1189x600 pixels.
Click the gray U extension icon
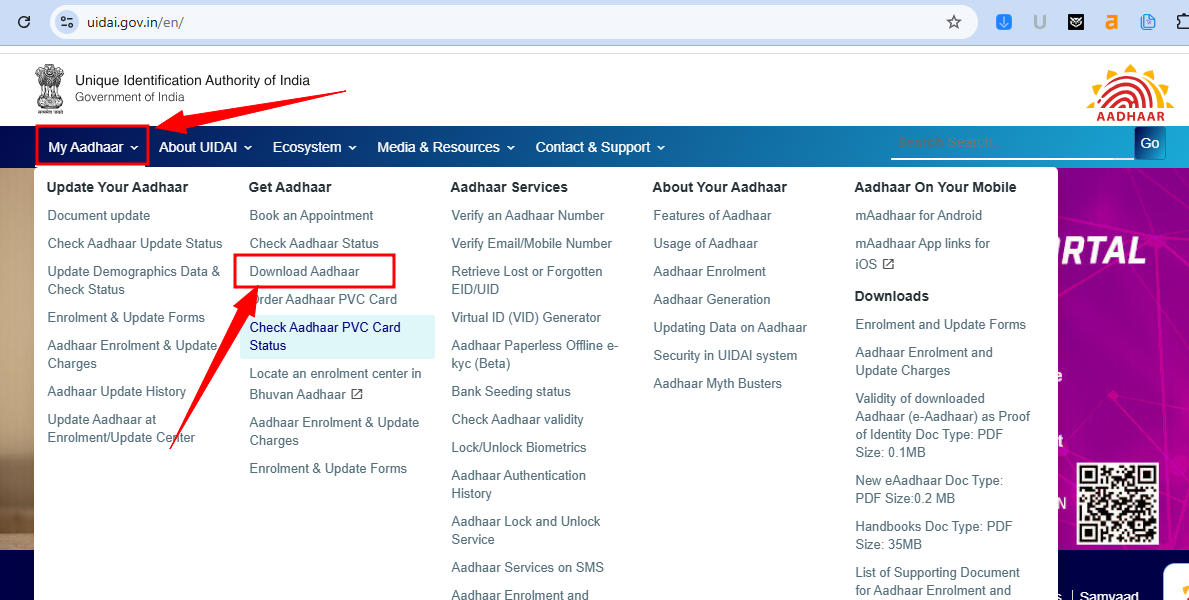click(1040, 22)
